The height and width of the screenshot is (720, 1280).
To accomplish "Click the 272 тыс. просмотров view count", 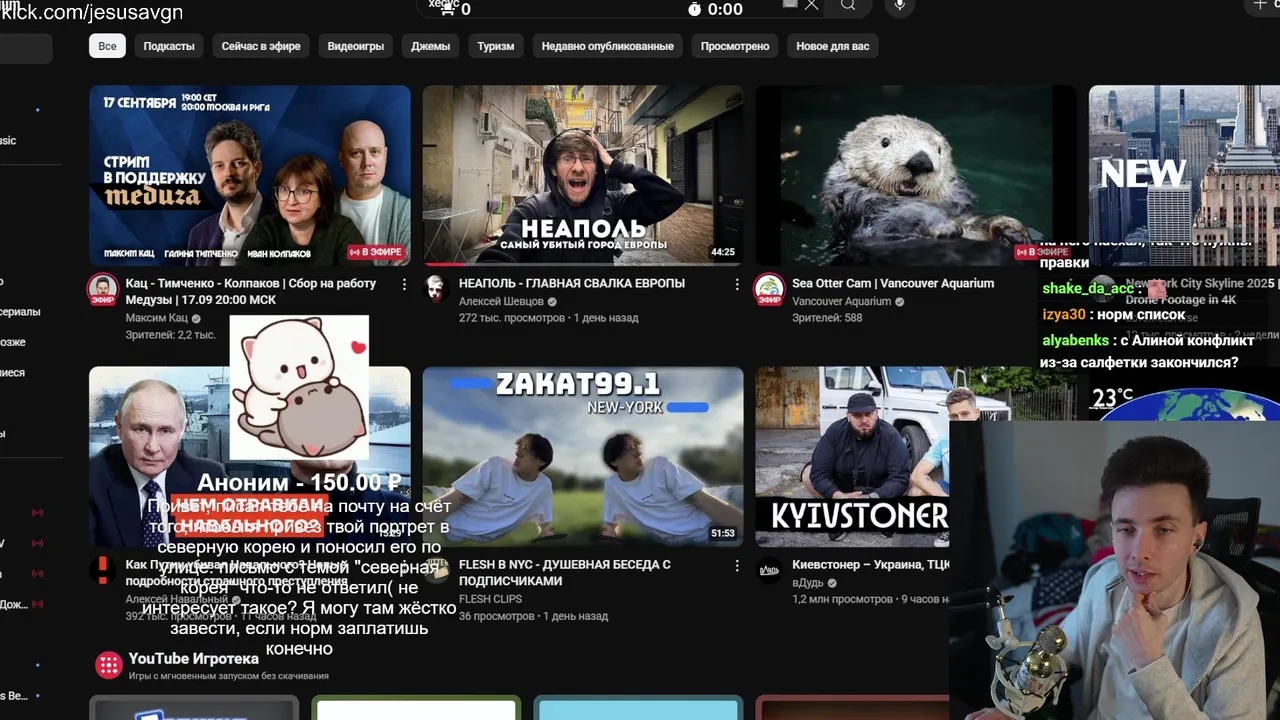I will point(512,318).
